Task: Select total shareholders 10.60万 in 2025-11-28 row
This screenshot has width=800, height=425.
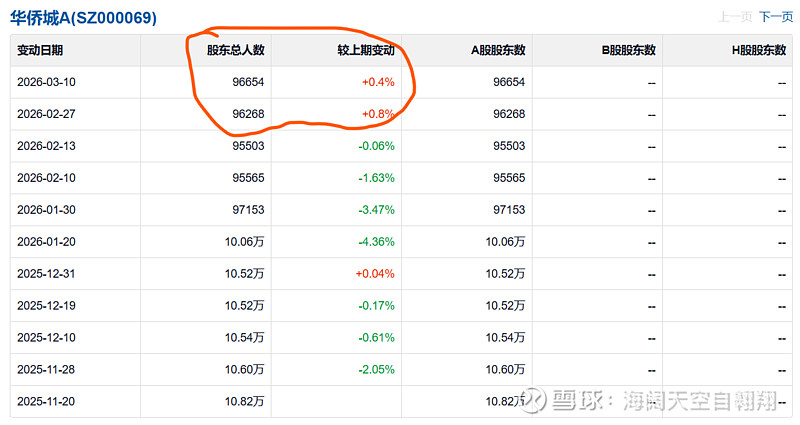Action: tap(244, 369)
